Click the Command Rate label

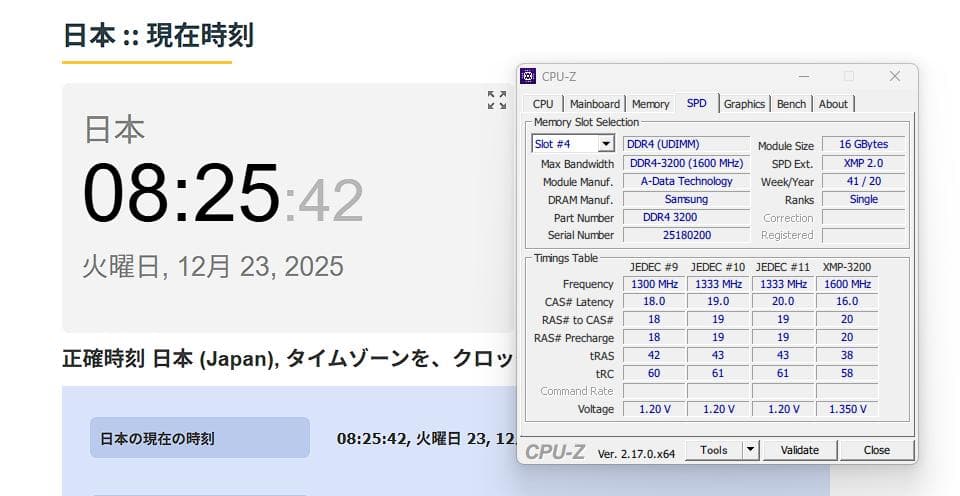(577, 391)
